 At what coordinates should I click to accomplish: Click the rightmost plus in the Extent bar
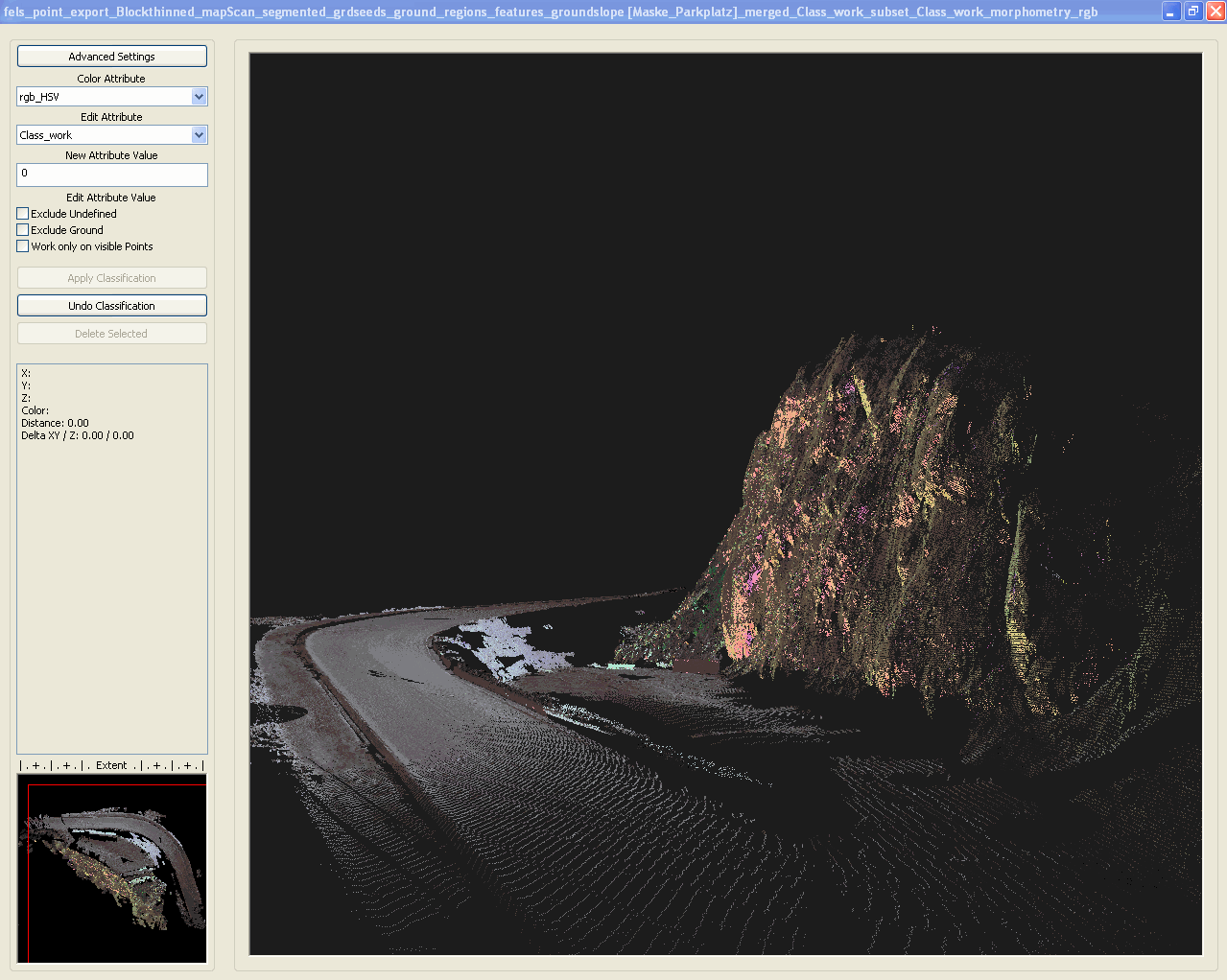[187, 765]
